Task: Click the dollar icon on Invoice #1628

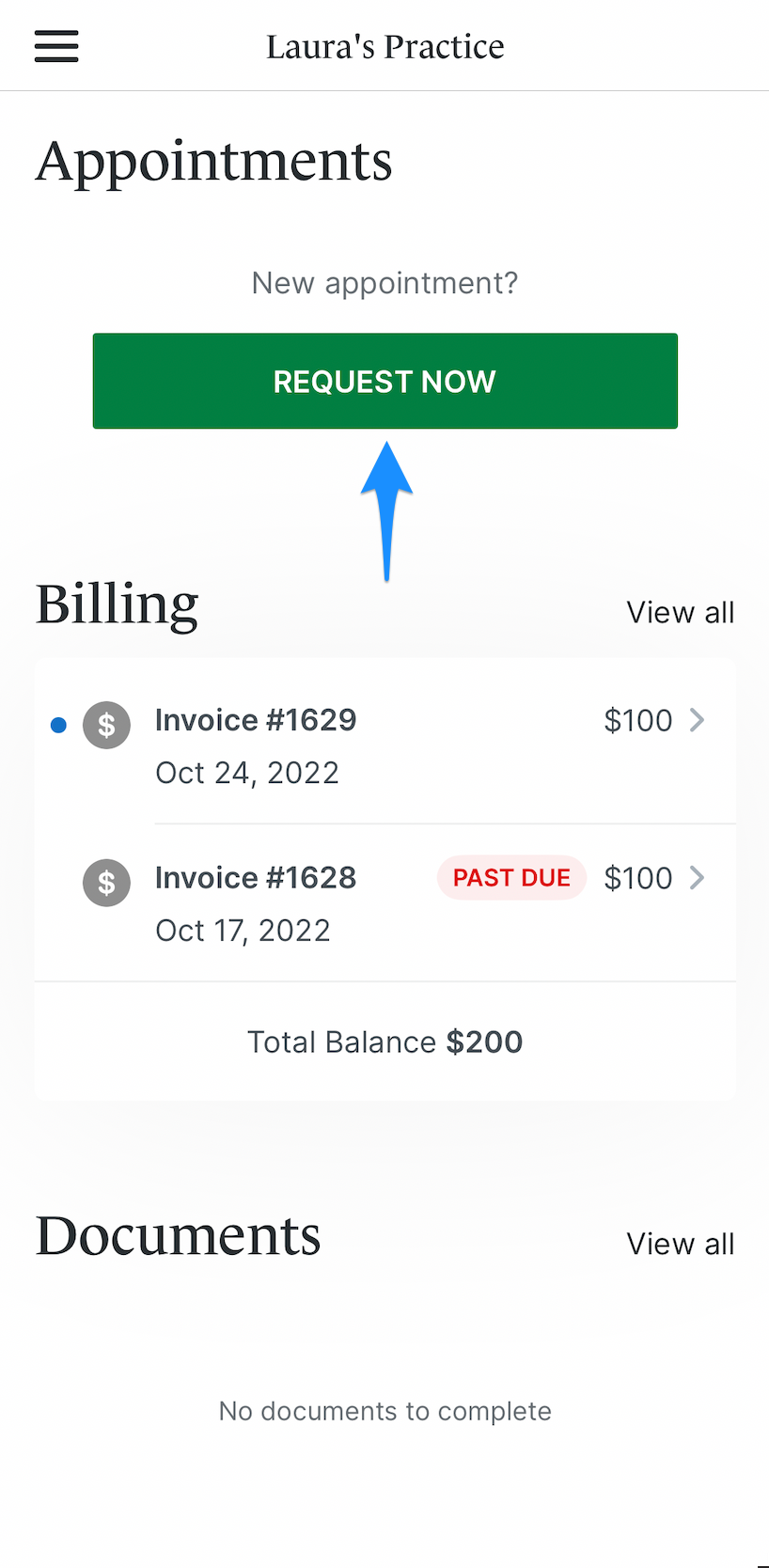Action: [106, 882]
